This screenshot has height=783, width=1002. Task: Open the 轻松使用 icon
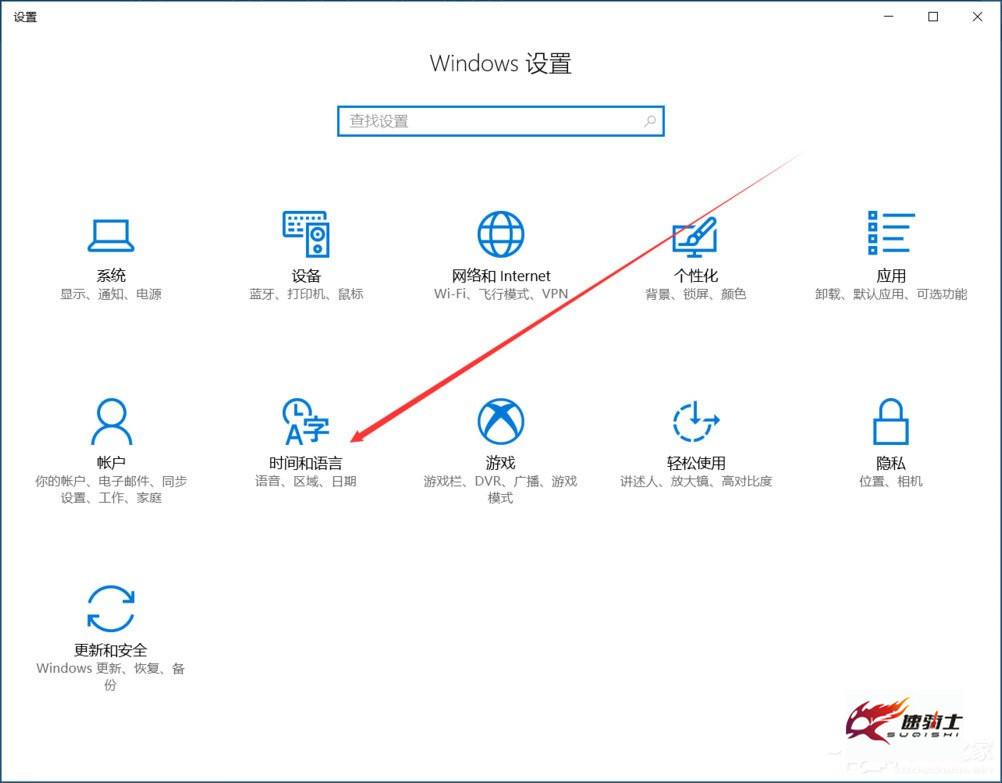696,421
